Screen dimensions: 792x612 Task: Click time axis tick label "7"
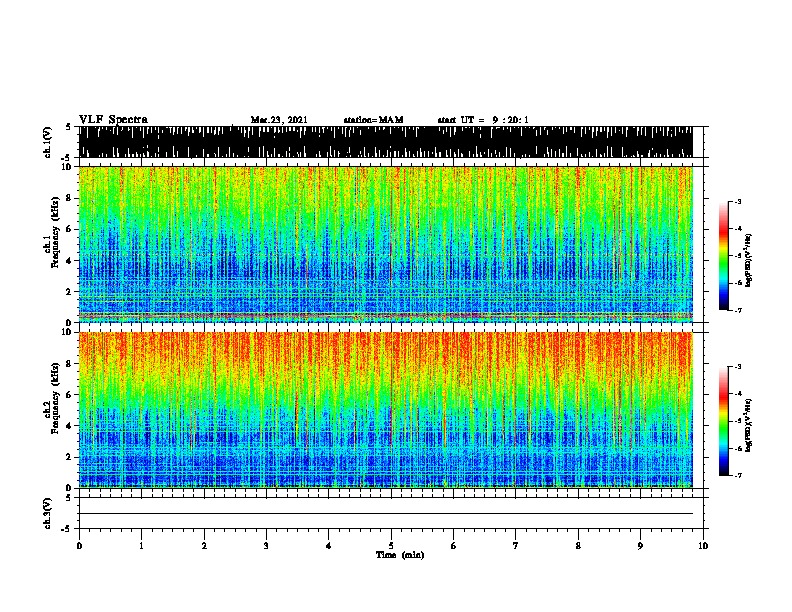[x=516, y=546]
